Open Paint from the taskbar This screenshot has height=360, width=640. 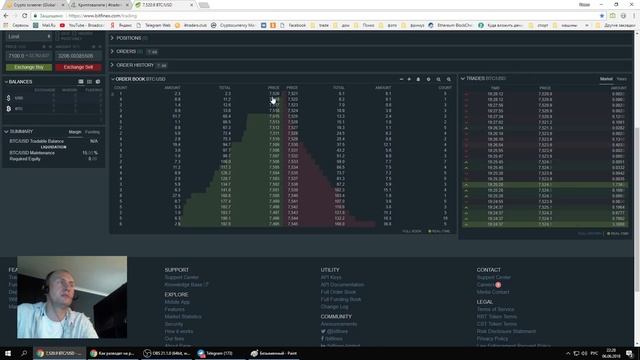pyautogui.click(x=273, y=353)
